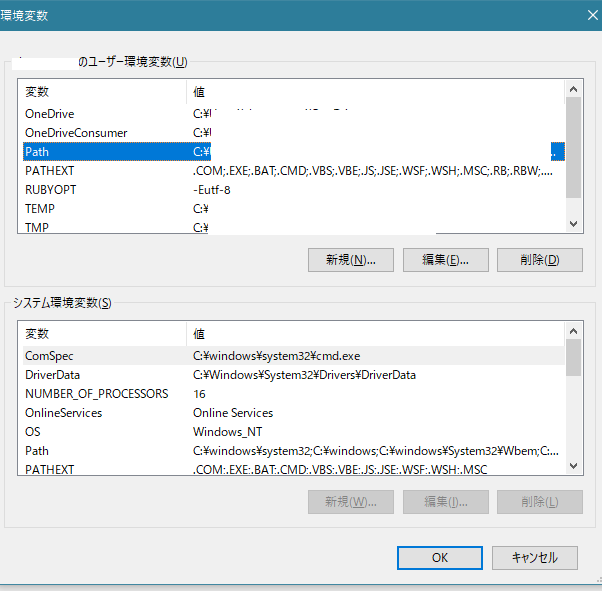Click the Online Services value
The height and width of the screenshot is (591, 602).
coord(233,413)
